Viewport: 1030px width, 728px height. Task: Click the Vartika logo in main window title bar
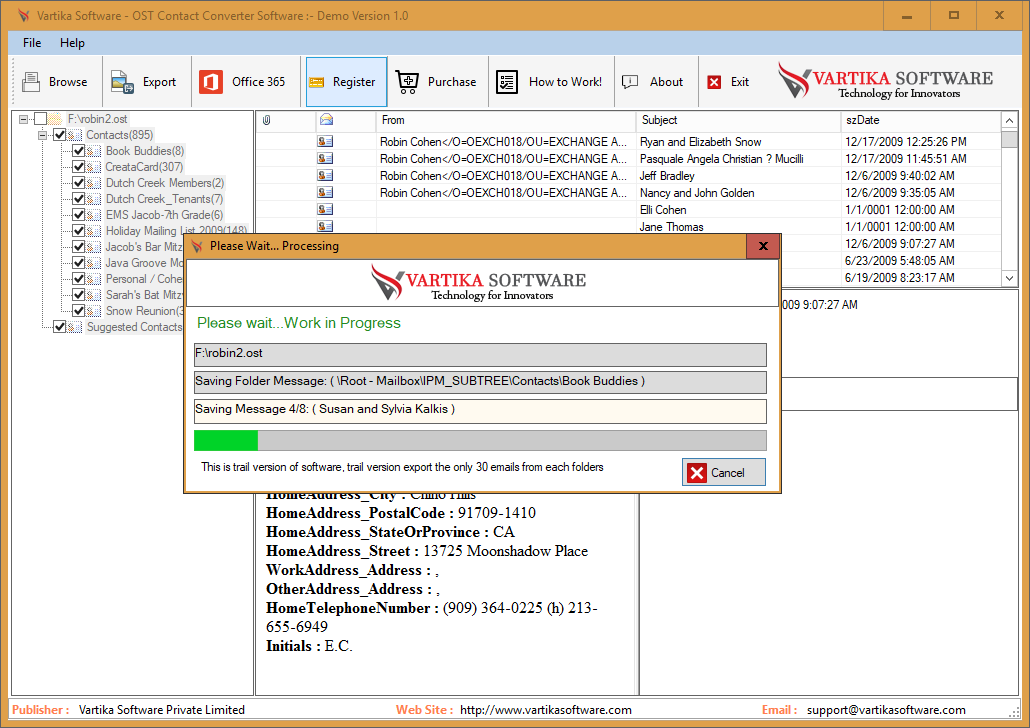pos(24,15)
